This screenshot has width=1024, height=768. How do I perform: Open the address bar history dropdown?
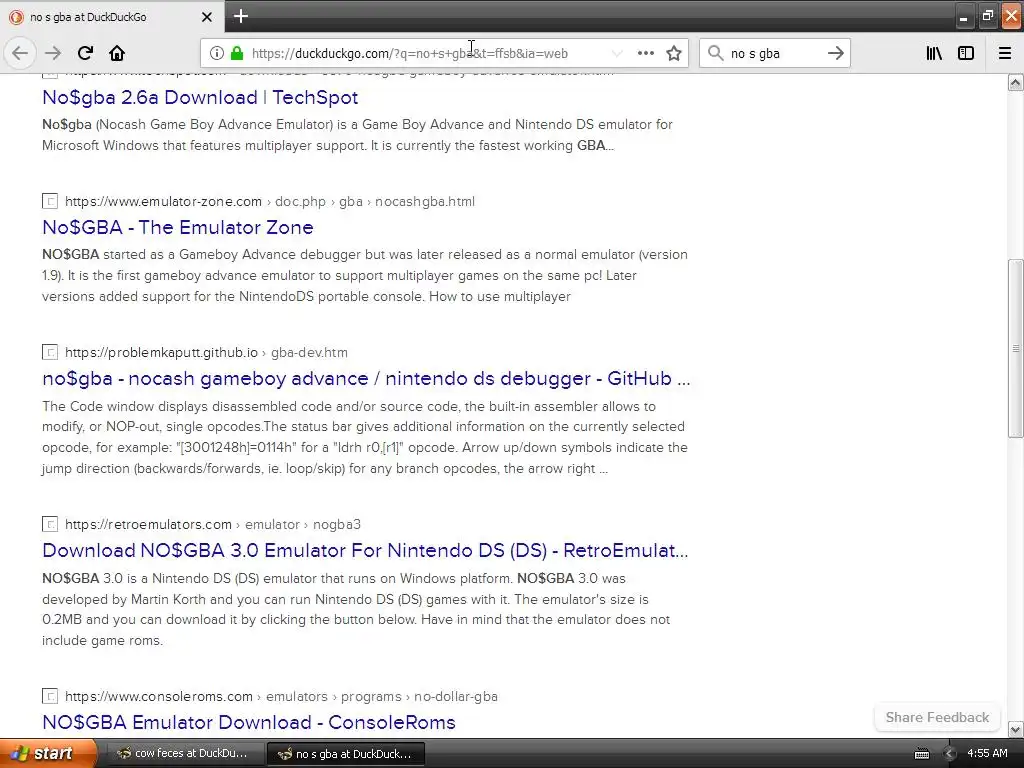(616, 53)
